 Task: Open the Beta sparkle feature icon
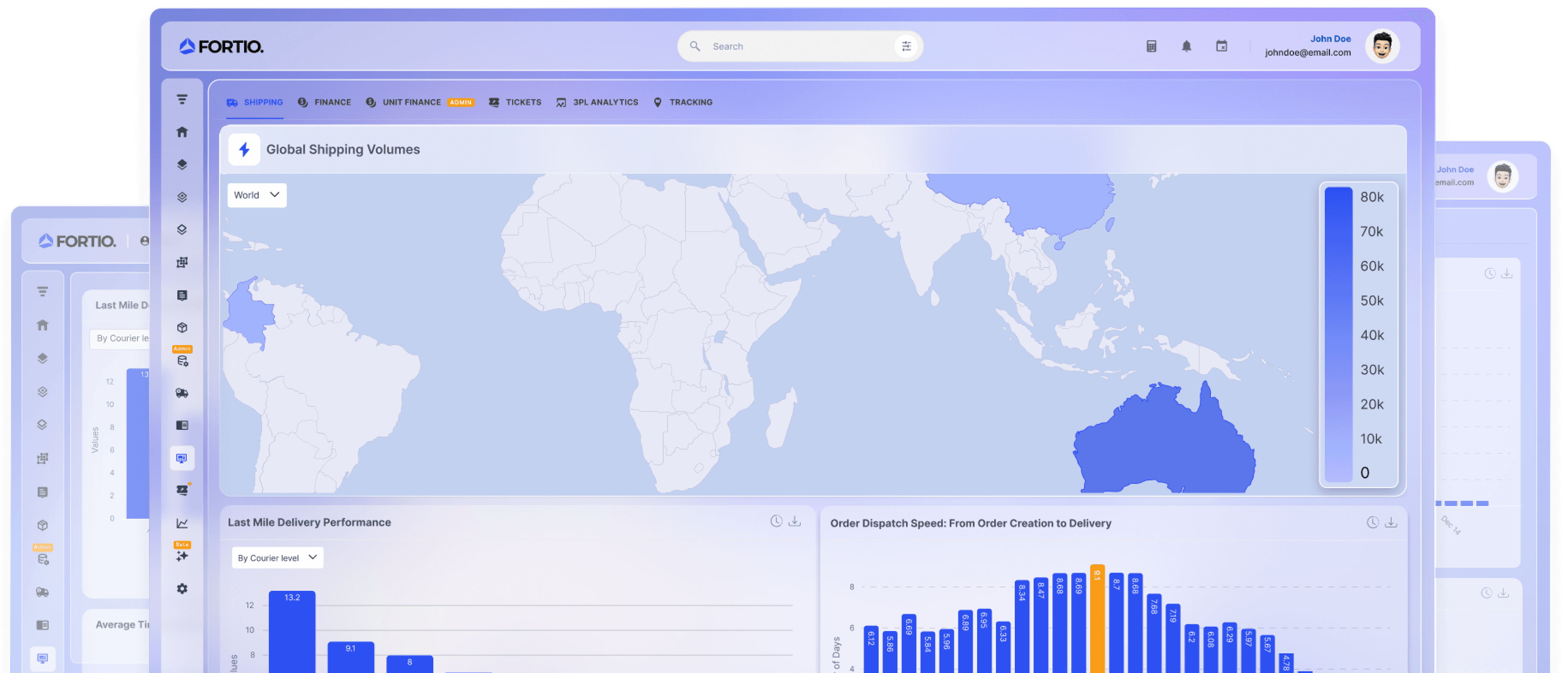(x=182, y=556)
